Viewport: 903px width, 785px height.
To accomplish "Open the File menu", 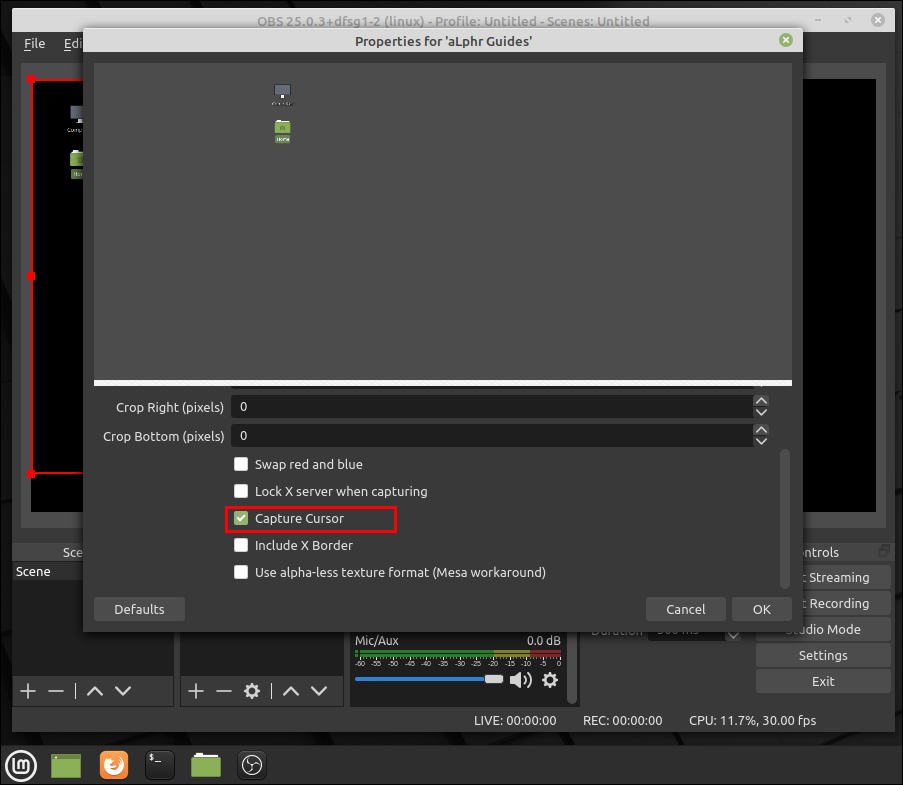I will [35, 43].
